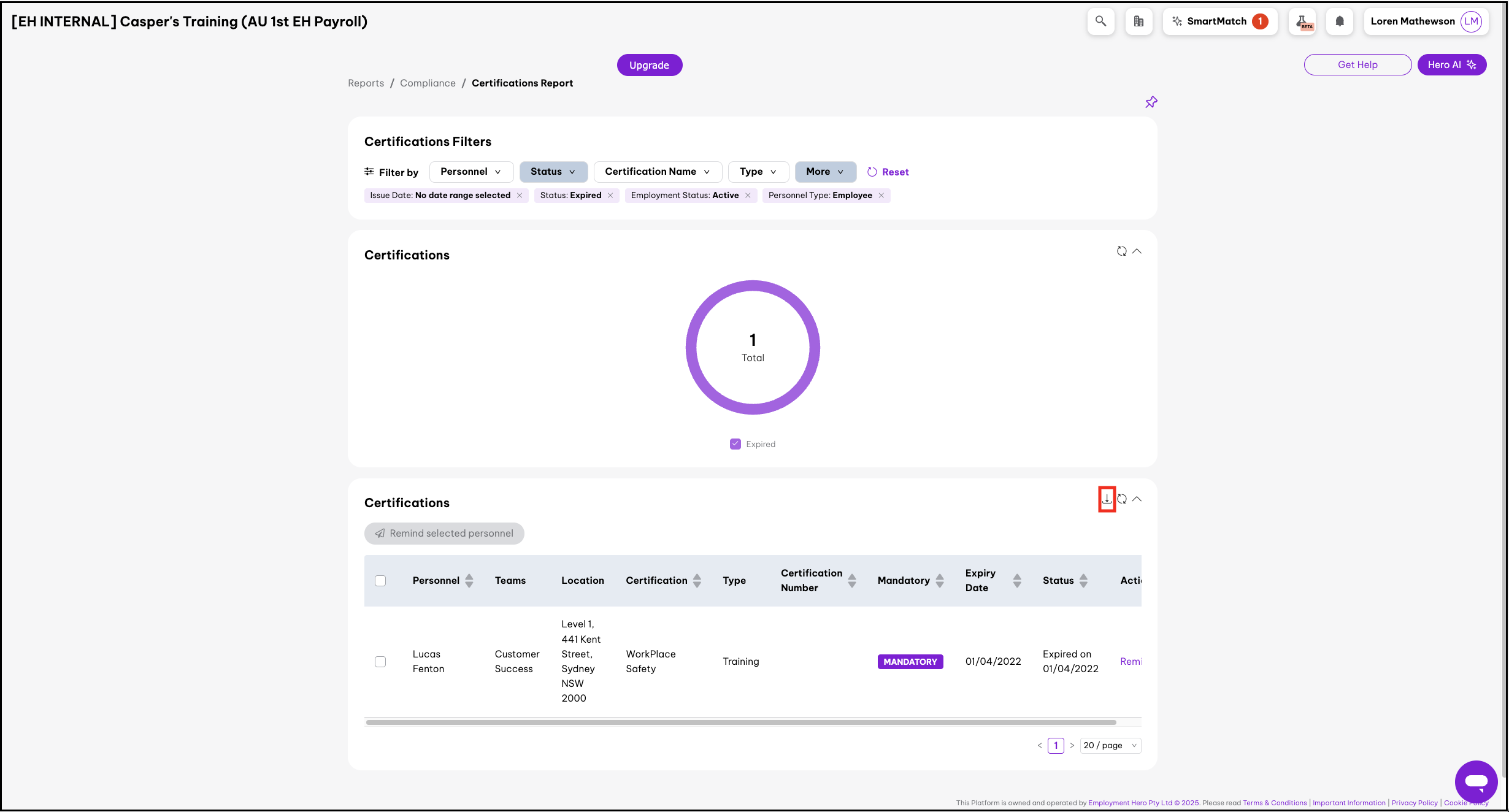This screenshot has width=1509, height=812.
Task: Click the Upgrade button
Action: (649, 65)
